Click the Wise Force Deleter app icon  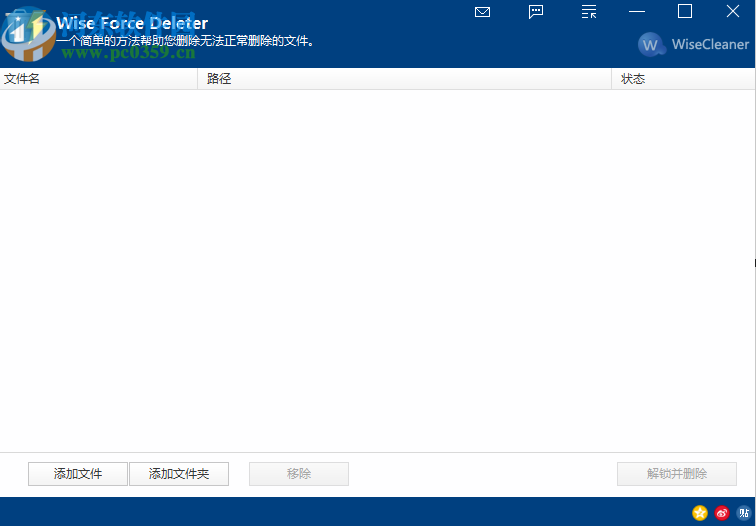[x=28, y=35]
